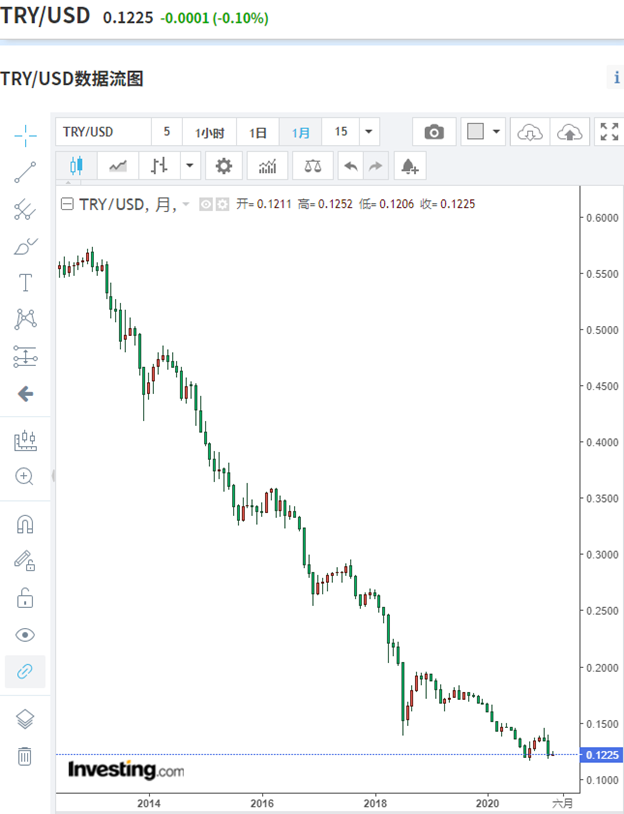Toggle lock all drawing tools padlock
The width and height of the screenshot is (624, 814).
coord(25,598)
